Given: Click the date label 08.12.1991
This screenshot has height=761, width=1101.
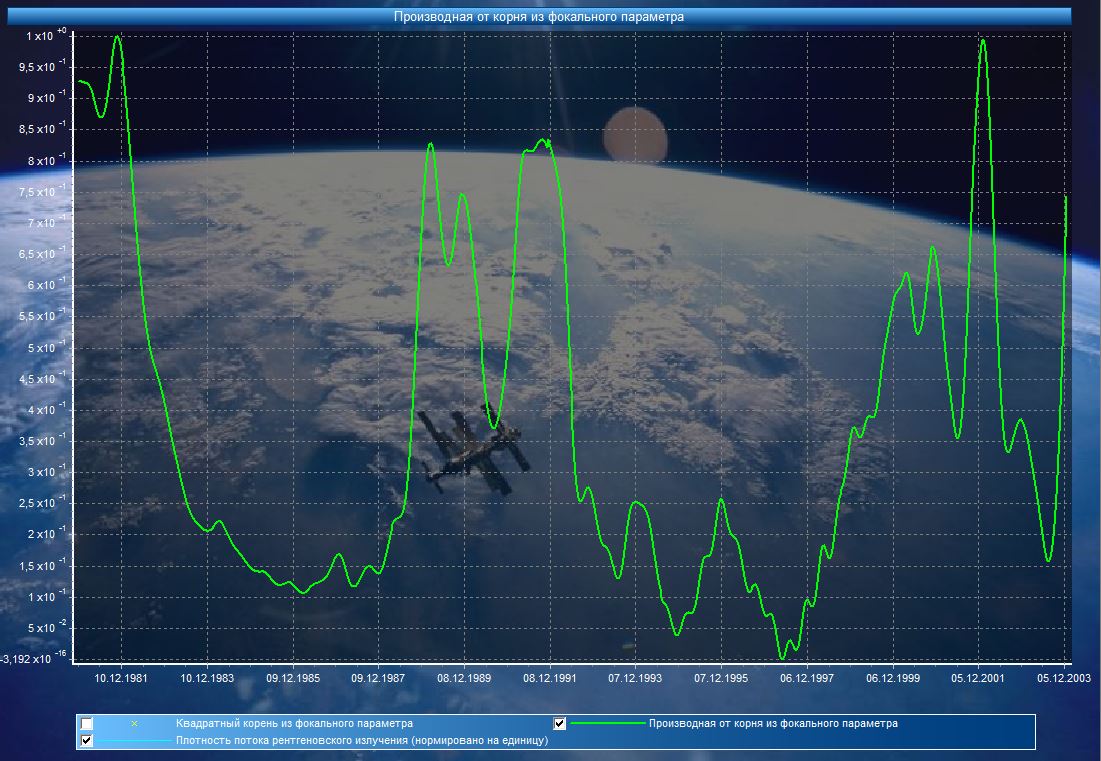Looking at the screenshot, I should [550, 678].
